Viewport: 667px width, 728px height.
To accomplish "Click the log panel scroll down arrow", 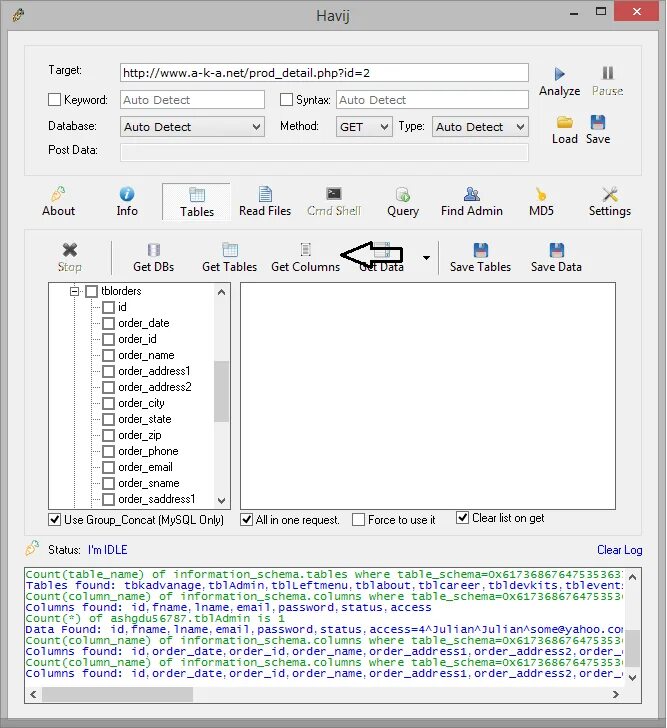I will coord(632,677).
